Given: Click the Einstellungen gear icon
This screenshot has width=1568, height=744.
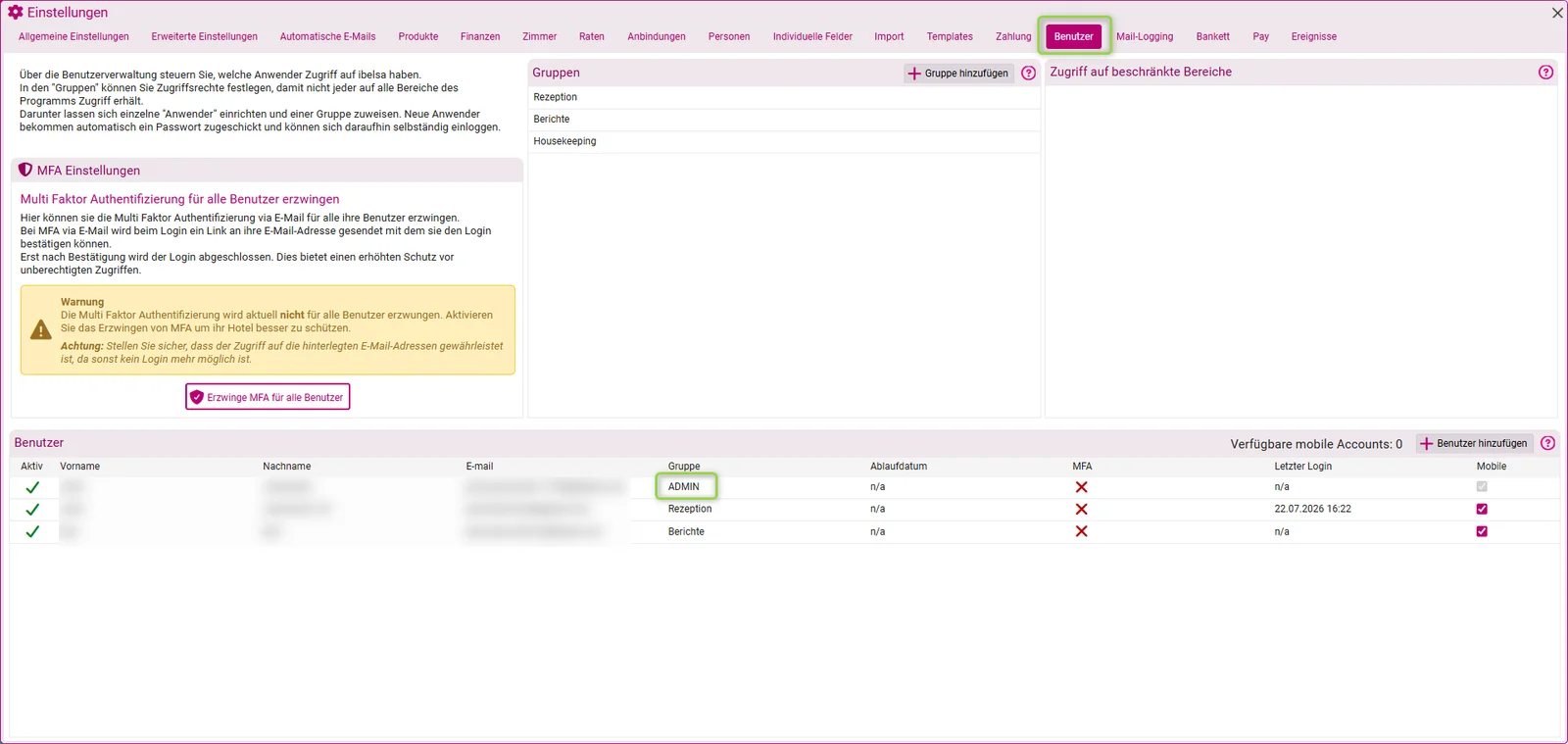Looking at the screenshot, I should tap(16, 13).
